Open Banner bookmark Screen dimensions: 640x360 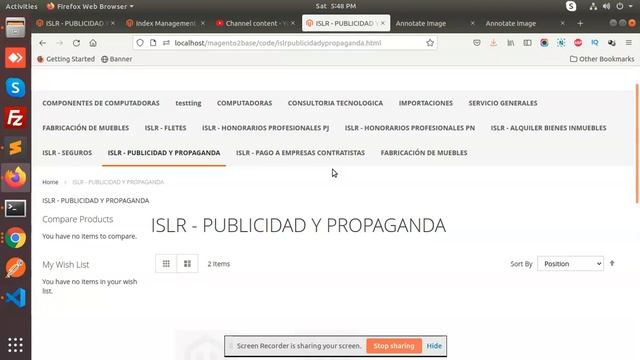click(117, 59)
